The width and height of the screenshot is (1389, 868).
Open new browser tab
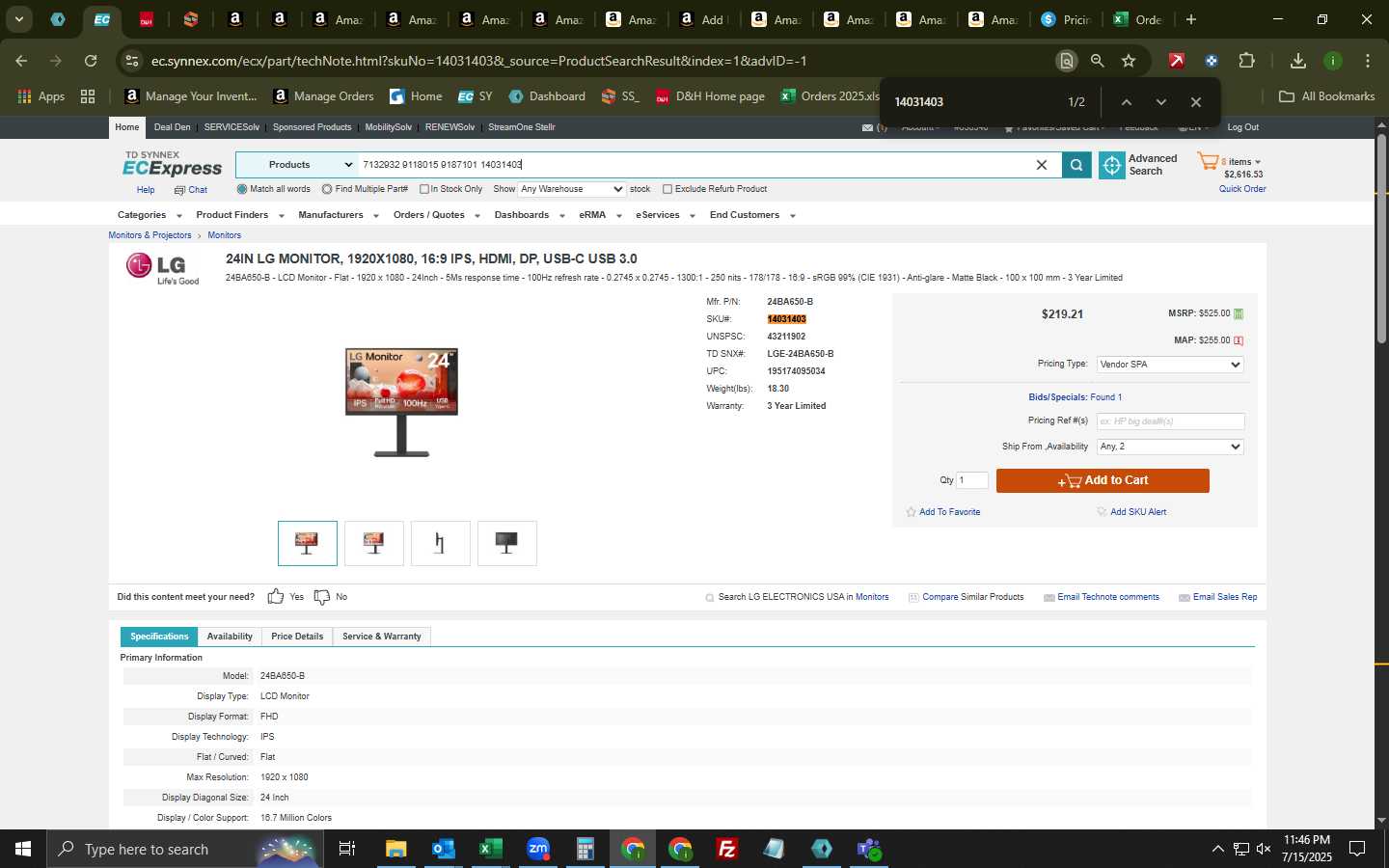tap(1191, 19)
